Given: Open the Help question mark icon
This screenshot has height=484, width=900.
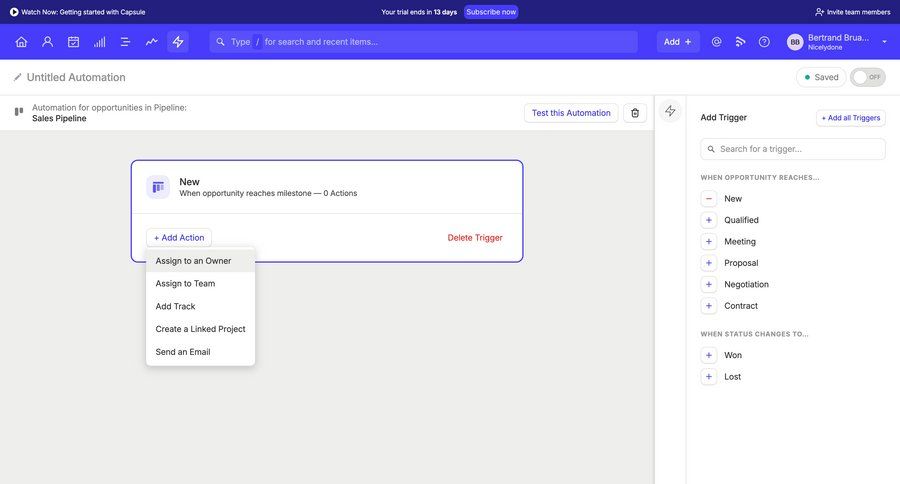Looking at the screenshot, I should point(764,42).
